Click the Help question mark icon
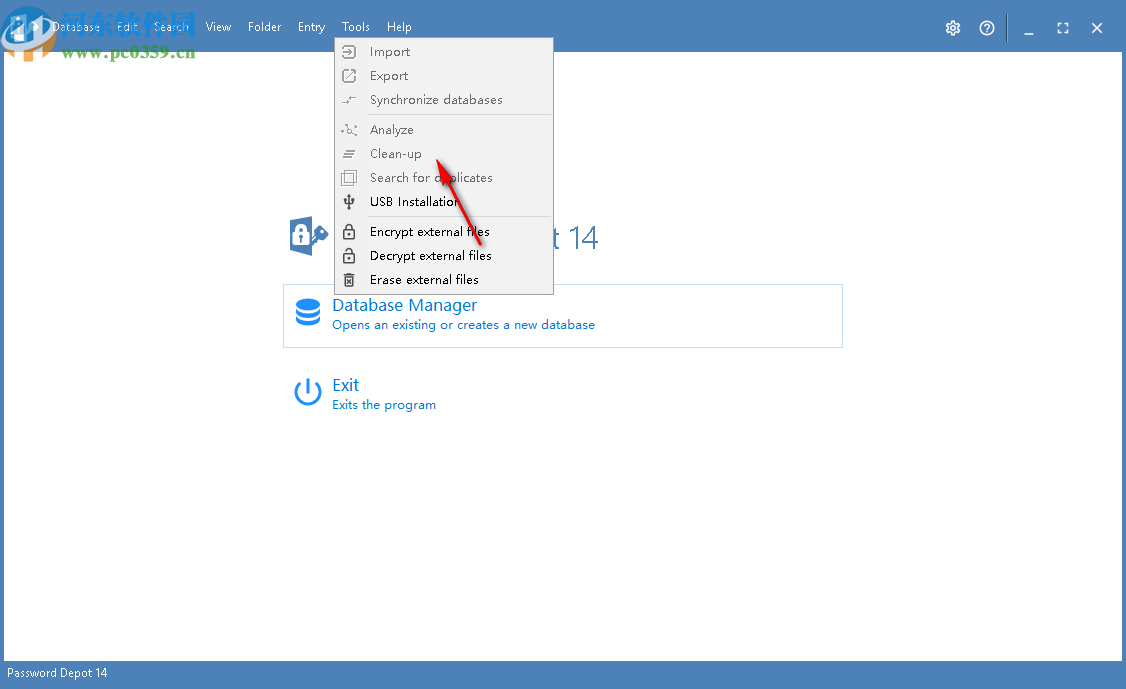The image size is (1126, 689). pyautogui.click(x=987, y=28)
